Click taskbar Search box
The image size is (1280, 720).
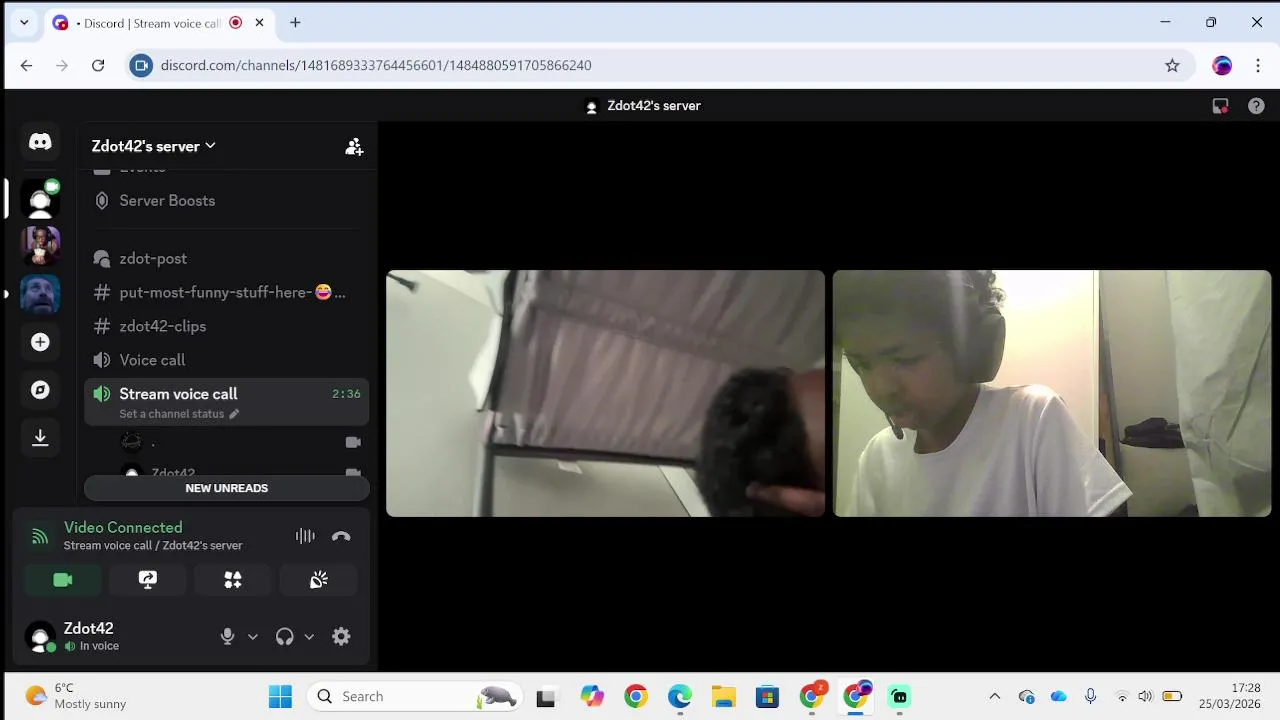(x=414, y=696)
